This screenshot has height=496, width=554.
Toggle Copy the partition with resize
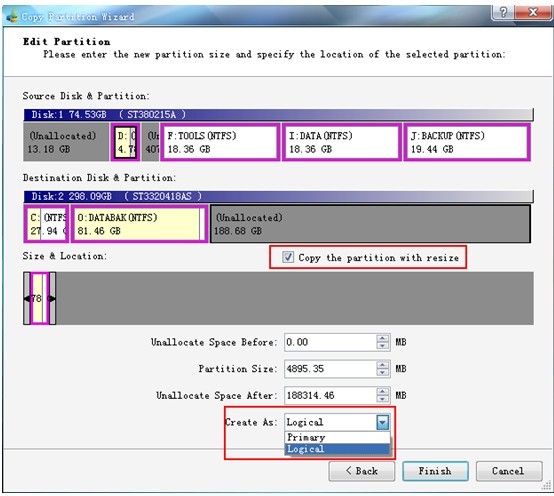[288, 257]
